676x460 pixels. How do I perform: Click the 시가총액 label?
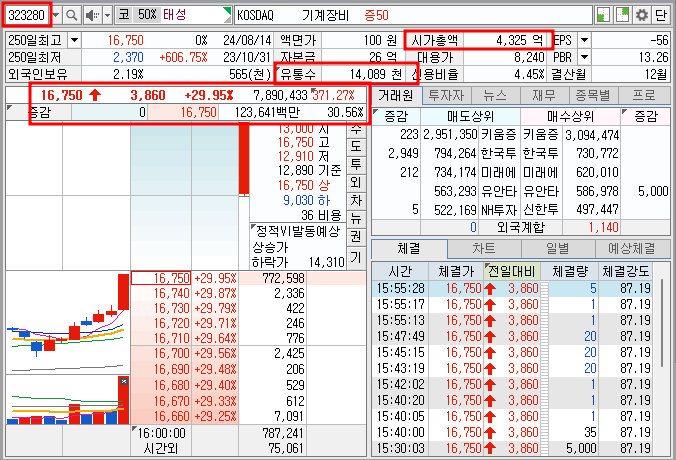pyautogui.click(x=435, y=41)
